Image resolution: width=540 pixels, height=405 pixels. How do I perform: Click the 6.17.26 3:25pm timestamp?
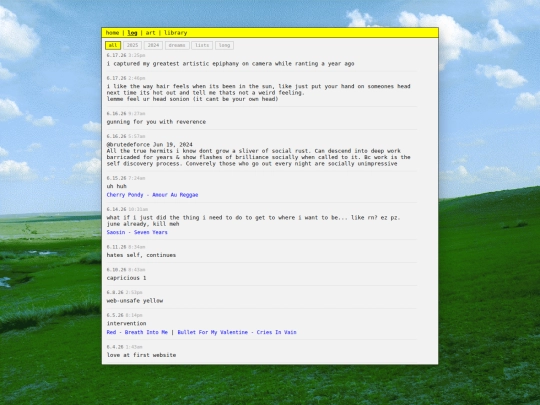126,55
